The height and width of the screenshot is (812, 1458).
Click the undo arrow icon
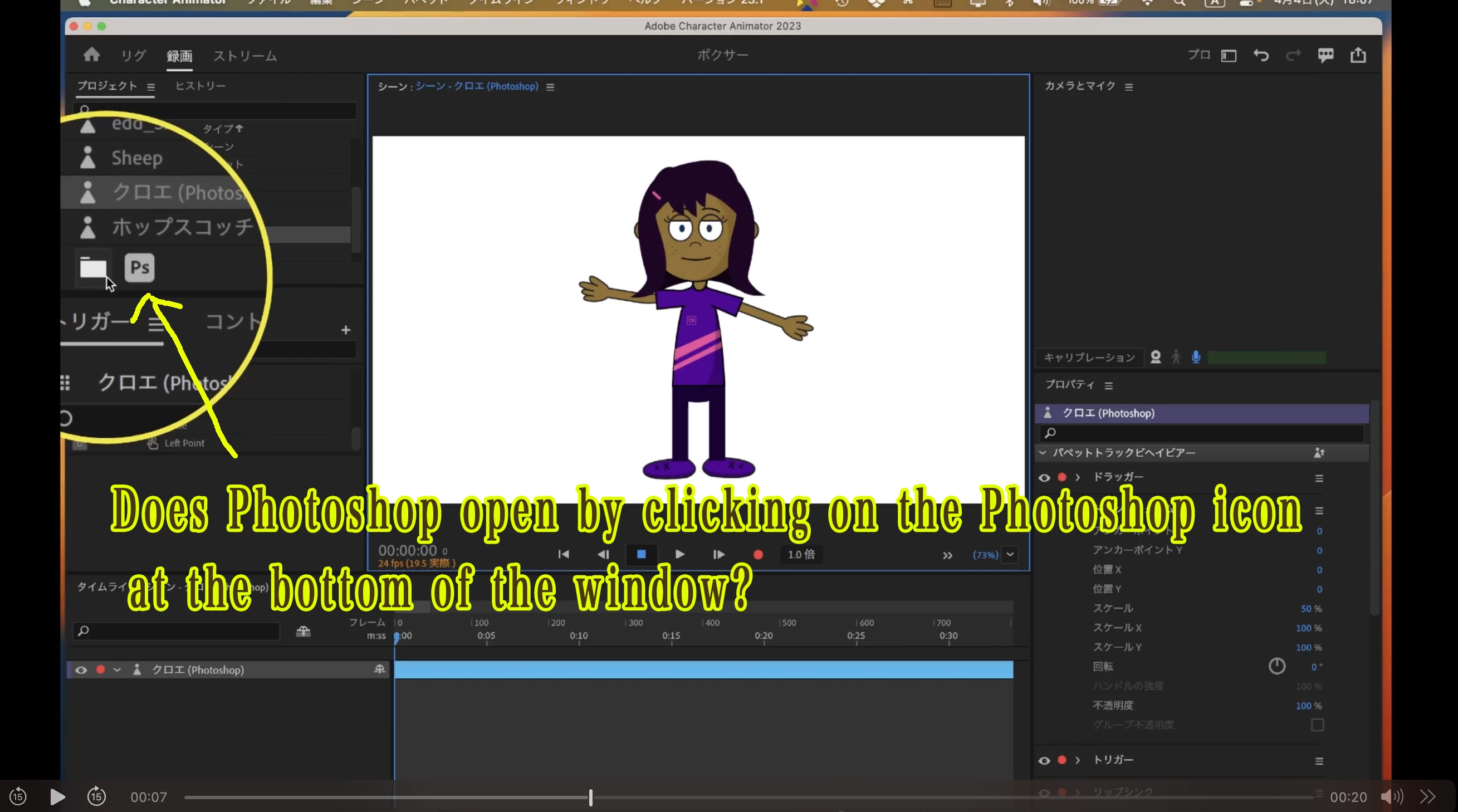coord(1261,56)
